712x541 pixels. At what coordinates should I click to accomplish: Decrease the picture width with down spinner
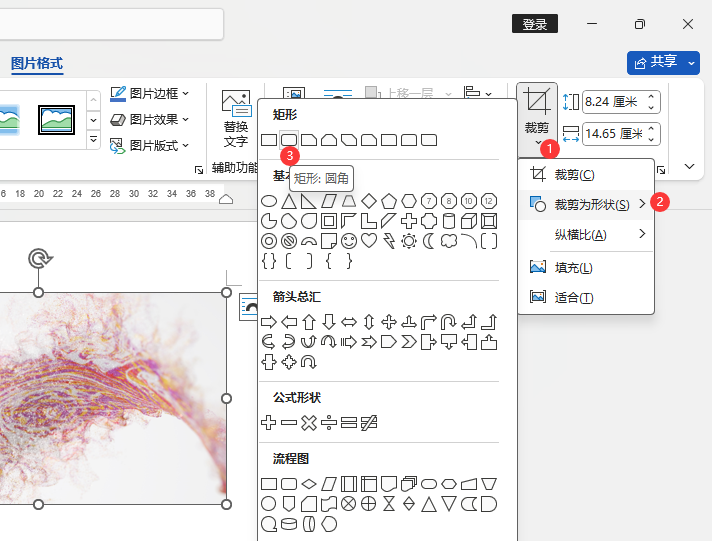(x=651, y=139)
